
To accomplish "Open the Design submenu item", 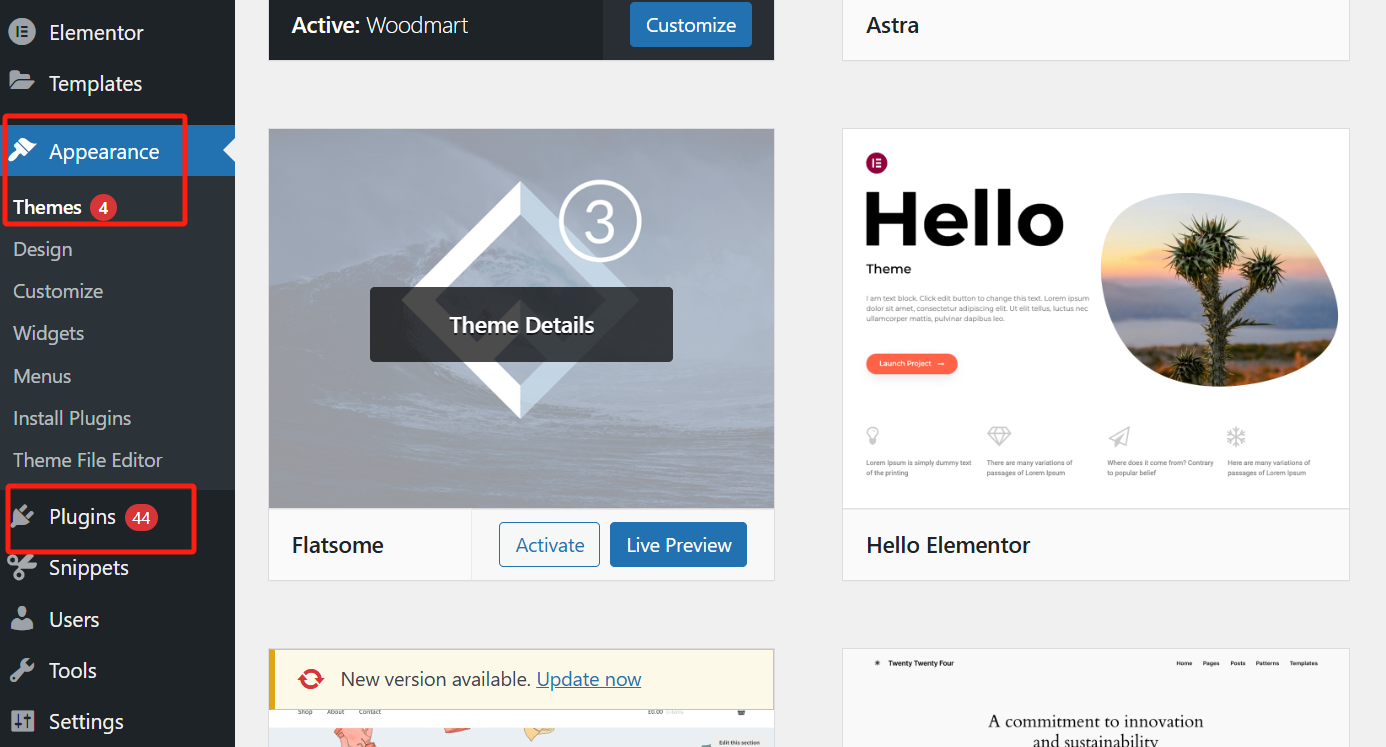I will (43, 249).
